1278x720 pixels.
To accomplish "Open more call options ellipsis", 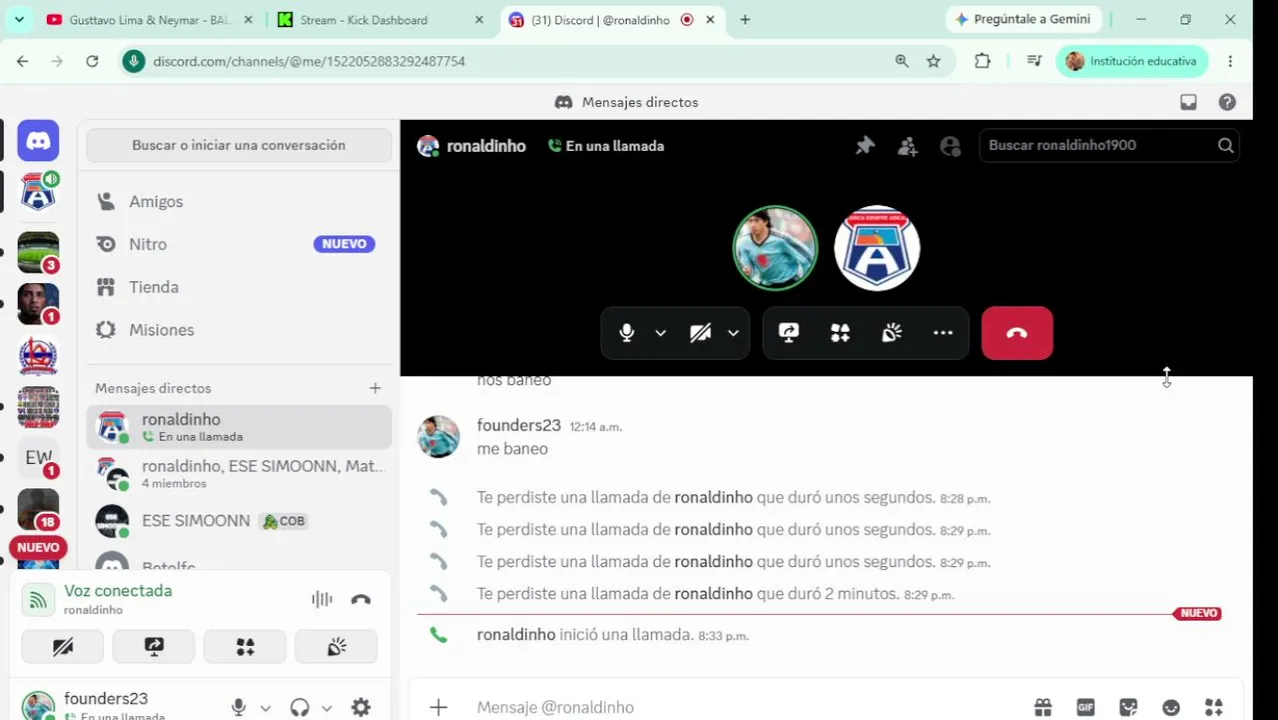I will (x=943, y=333).
